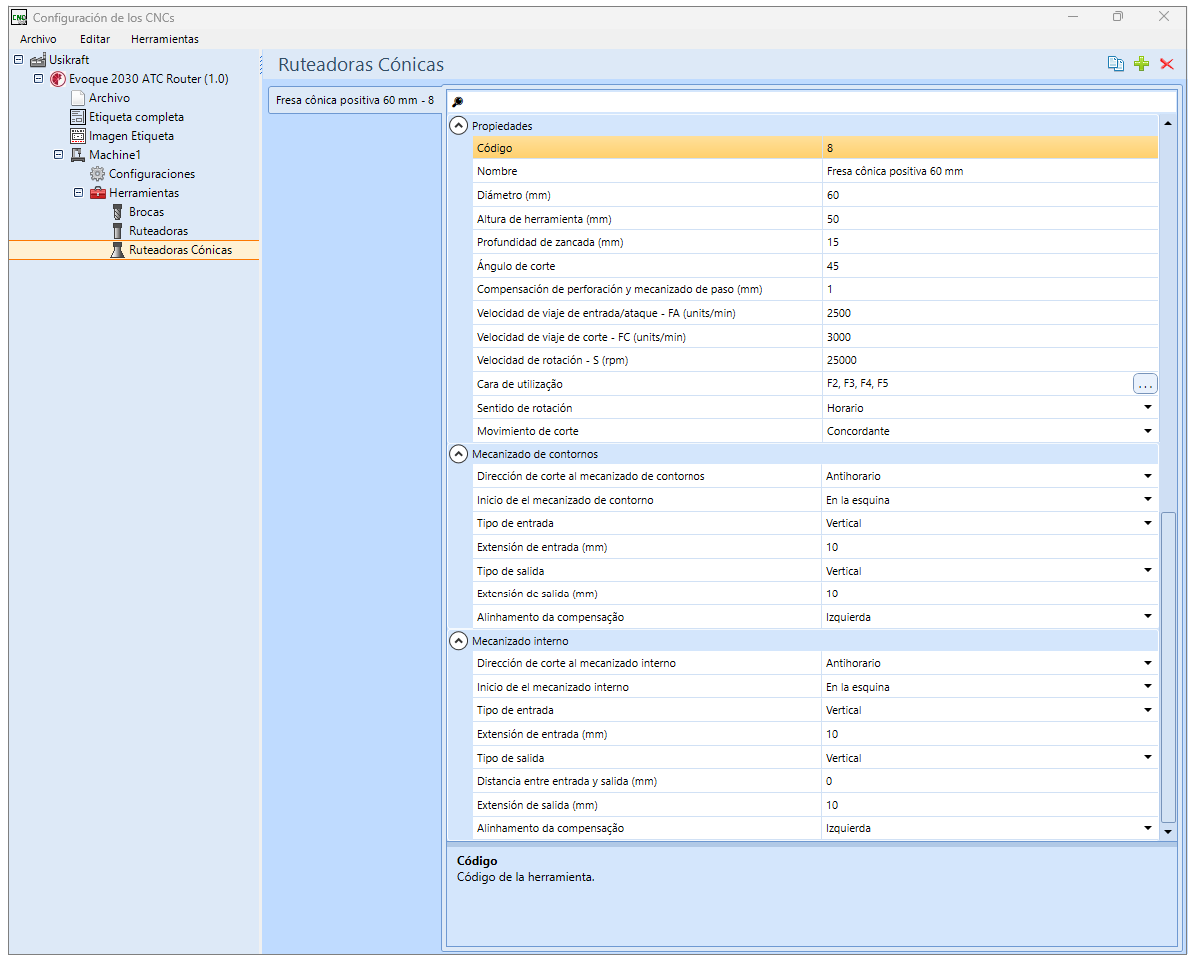Open Movimiento de corte dropdown
This screenshot has height=964, width=1196.
point(1147,431)
